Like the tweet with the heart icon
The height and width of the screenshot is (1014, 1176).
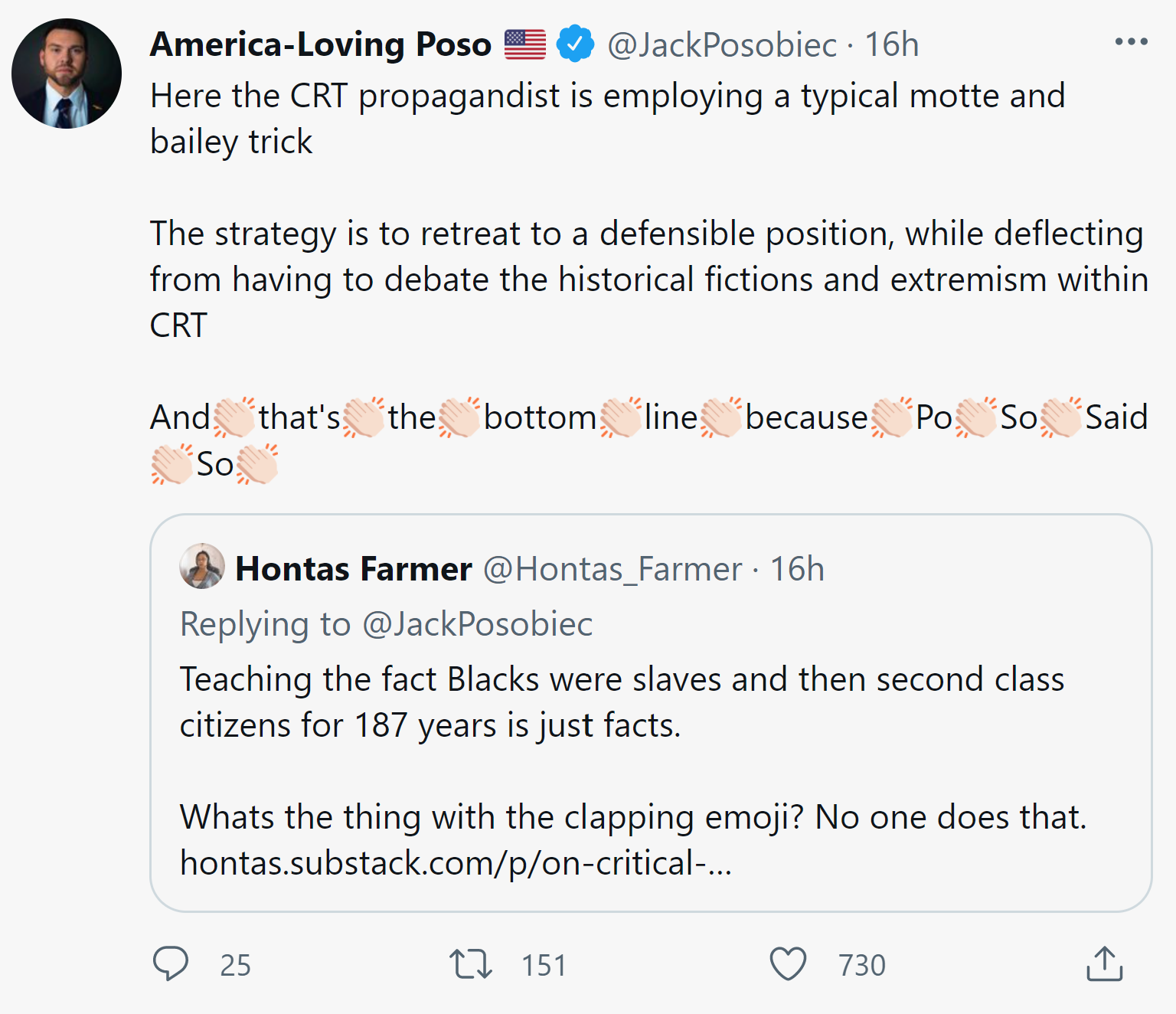(x=788, y=963)
